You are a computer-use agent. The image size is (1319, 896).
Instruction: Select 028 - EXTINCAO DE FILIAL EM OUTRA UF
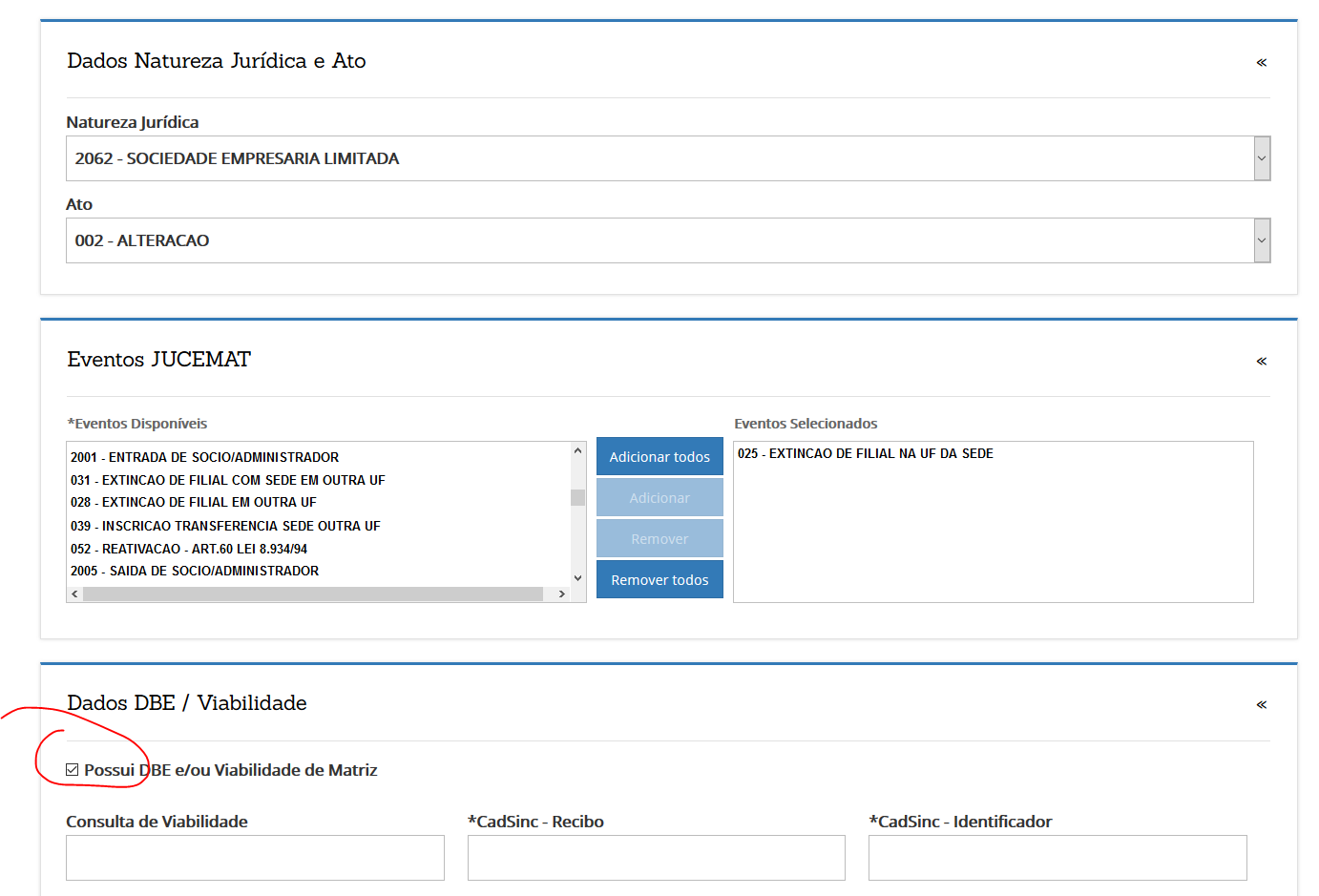point(193,502)
